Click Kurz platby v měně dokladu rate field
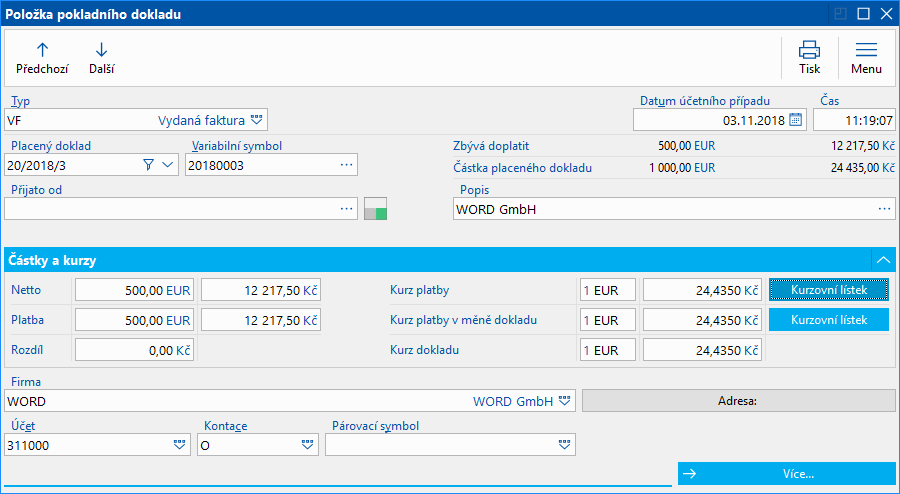The width and height of the screenshot is (900, 494). tap(702, 320)
